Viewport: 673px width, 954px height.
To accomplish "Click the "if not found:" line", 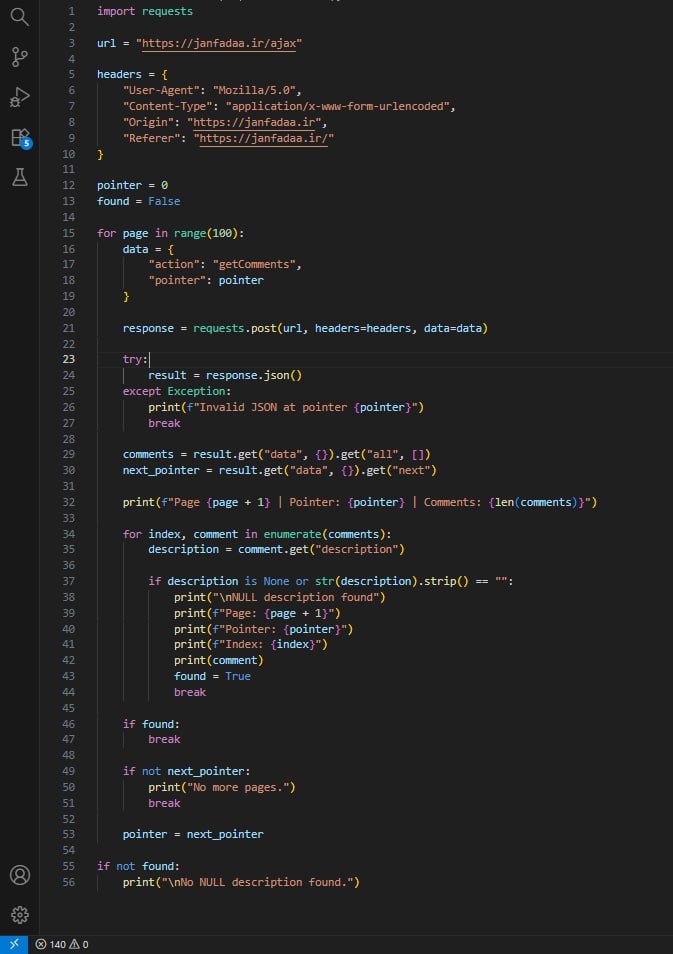I will coord(139,866).
